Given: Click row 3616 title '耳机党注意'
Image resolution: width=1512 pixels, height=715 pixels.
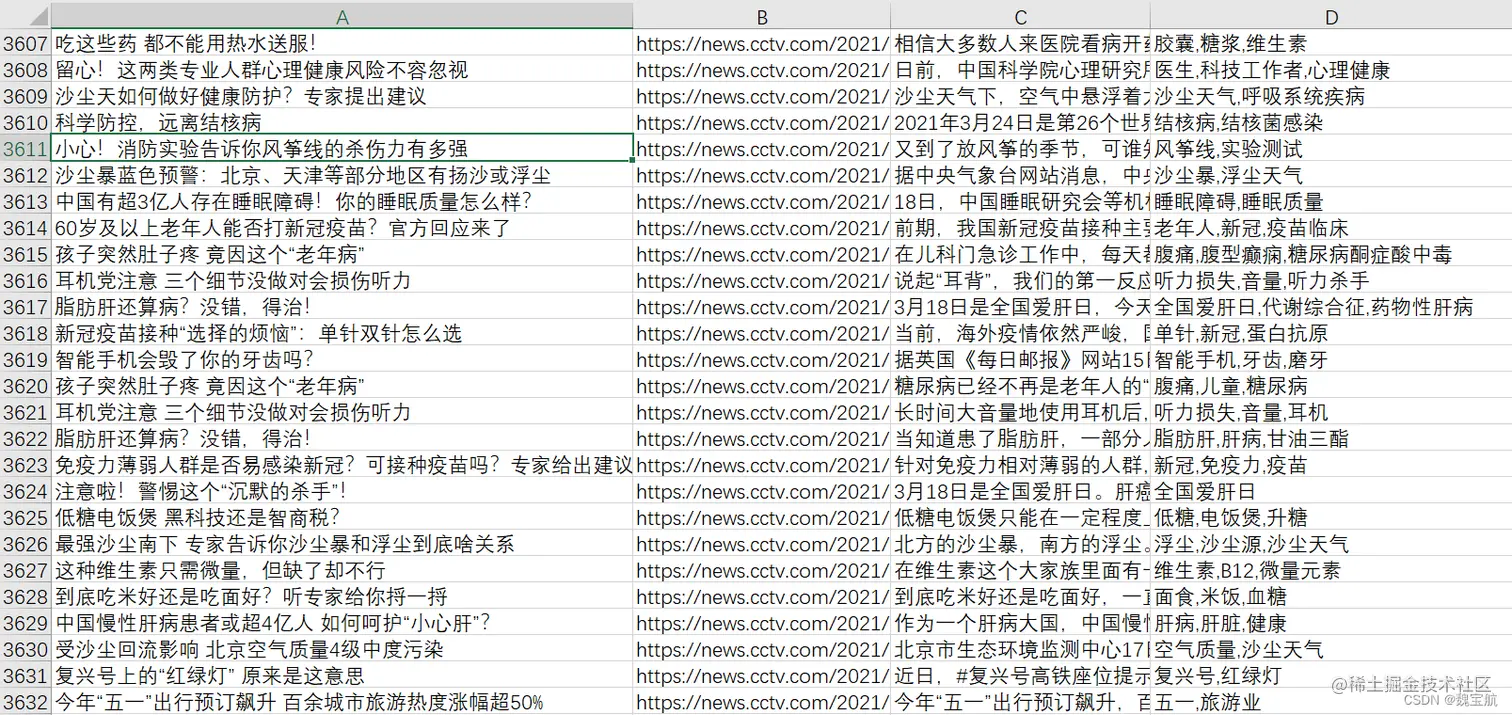Looking at the screenshot, I should tap(342, 281).
